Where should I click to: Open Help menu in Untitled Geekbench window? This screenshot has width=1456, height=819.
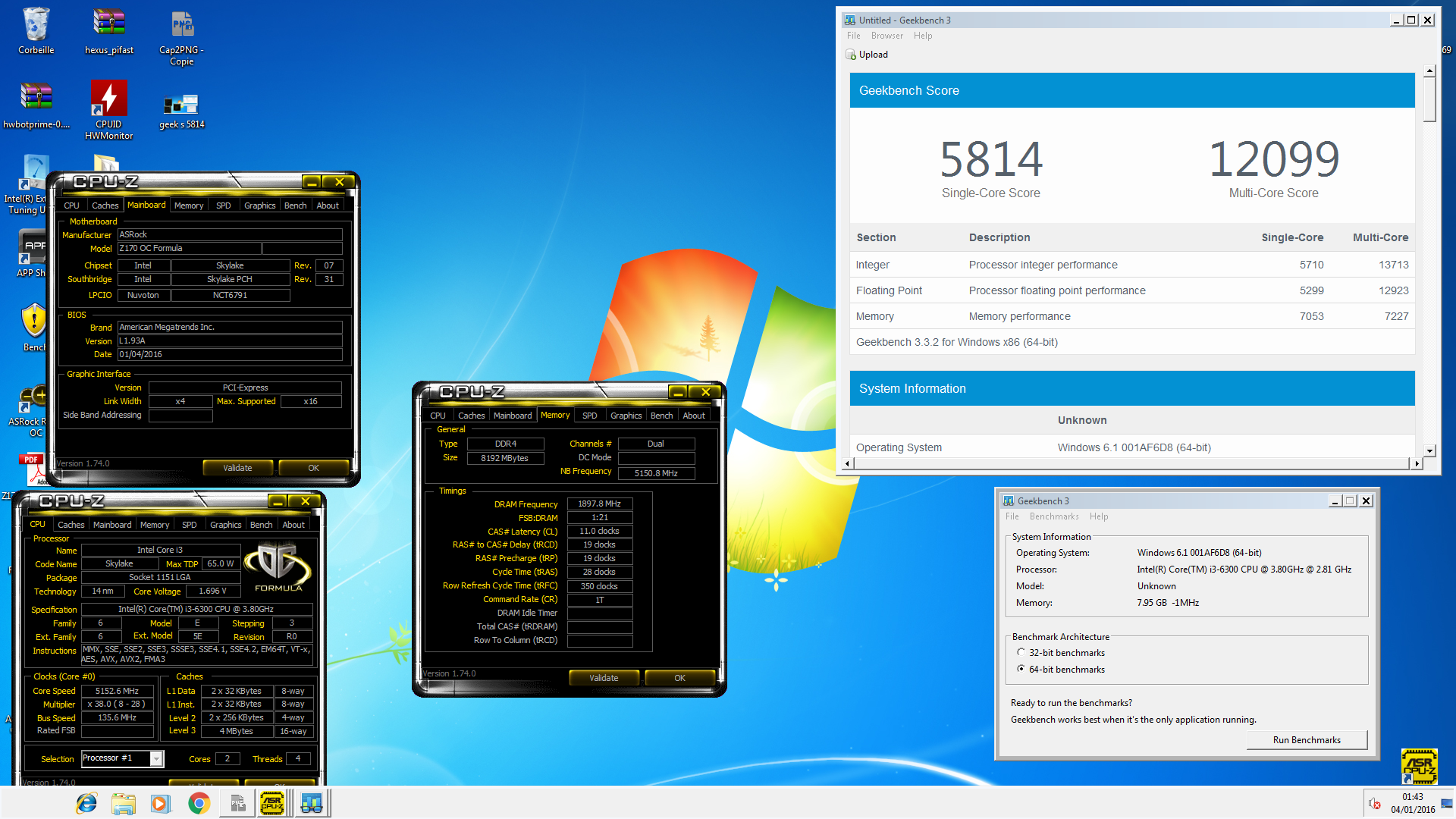tap(923, 36)
